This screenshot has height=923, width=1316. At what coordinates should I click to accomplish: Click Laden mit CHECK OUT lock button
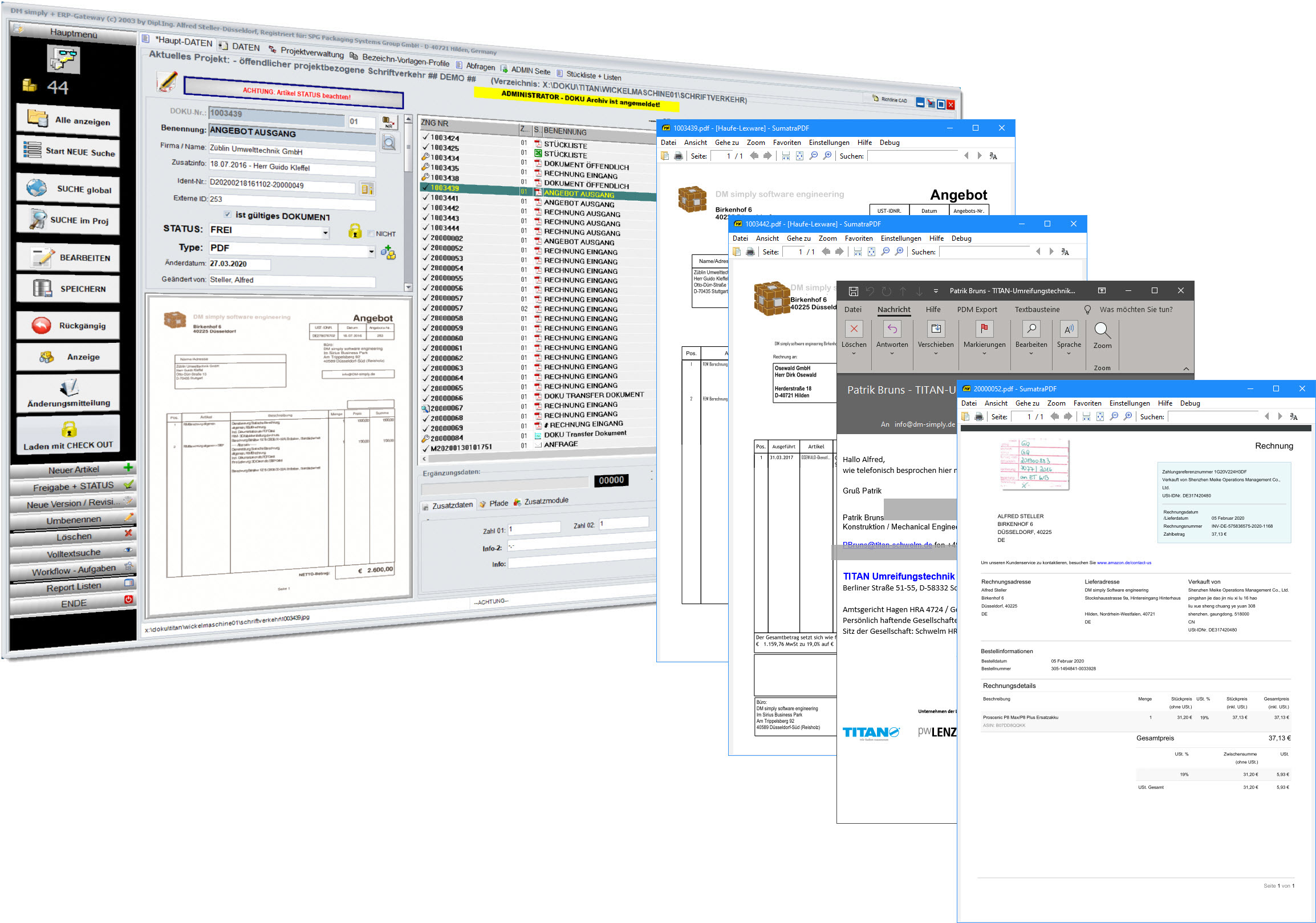[68, 435]
